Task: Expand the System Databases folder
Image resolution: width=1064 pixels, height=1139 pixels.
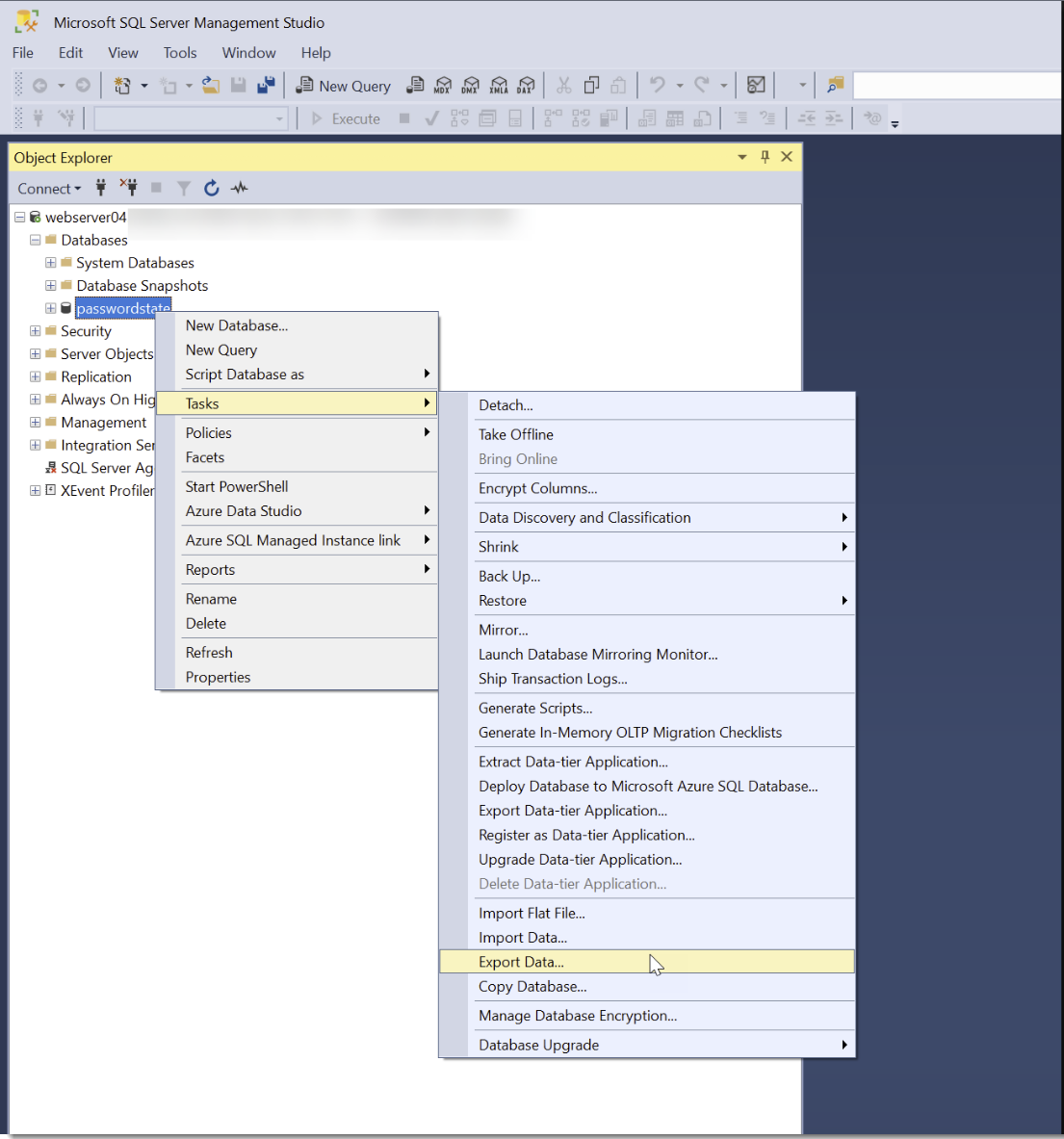Action: [x=50, y=262]
